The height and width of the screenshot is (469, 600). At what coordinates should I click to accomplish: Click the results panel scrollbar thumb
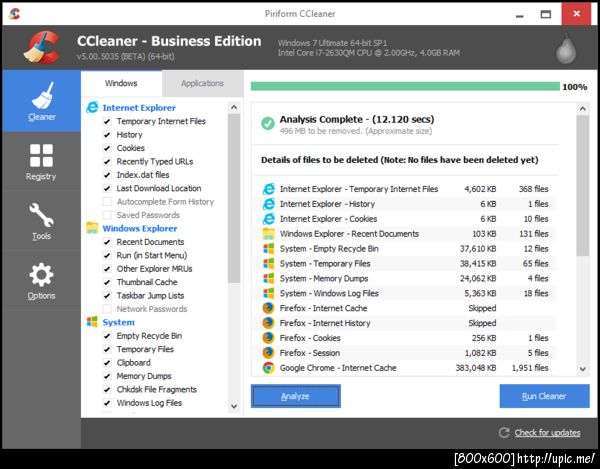pos(582,186)
